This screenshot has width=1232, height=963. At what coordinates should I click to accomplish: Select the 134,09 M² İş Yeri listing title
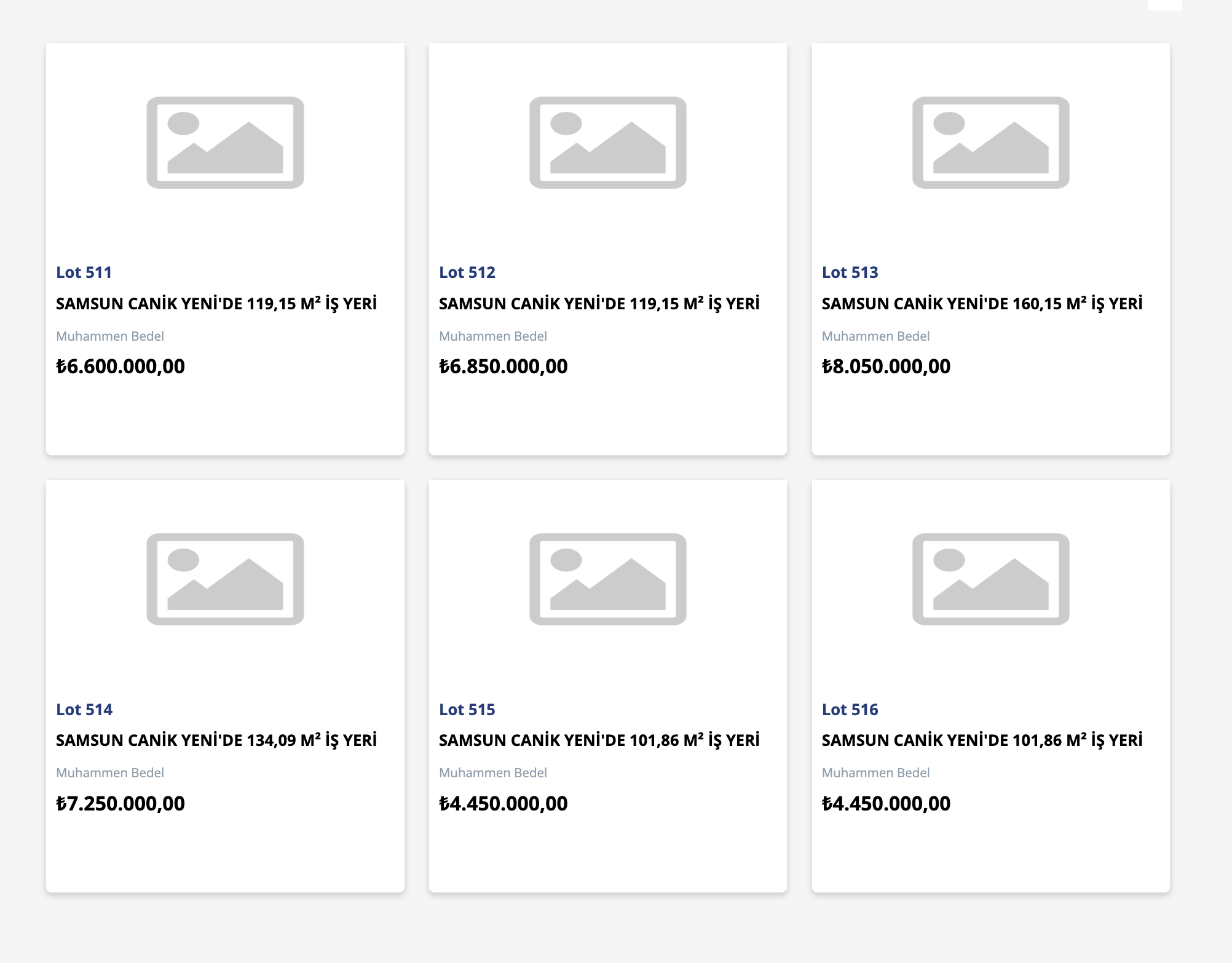coord(216,740)
